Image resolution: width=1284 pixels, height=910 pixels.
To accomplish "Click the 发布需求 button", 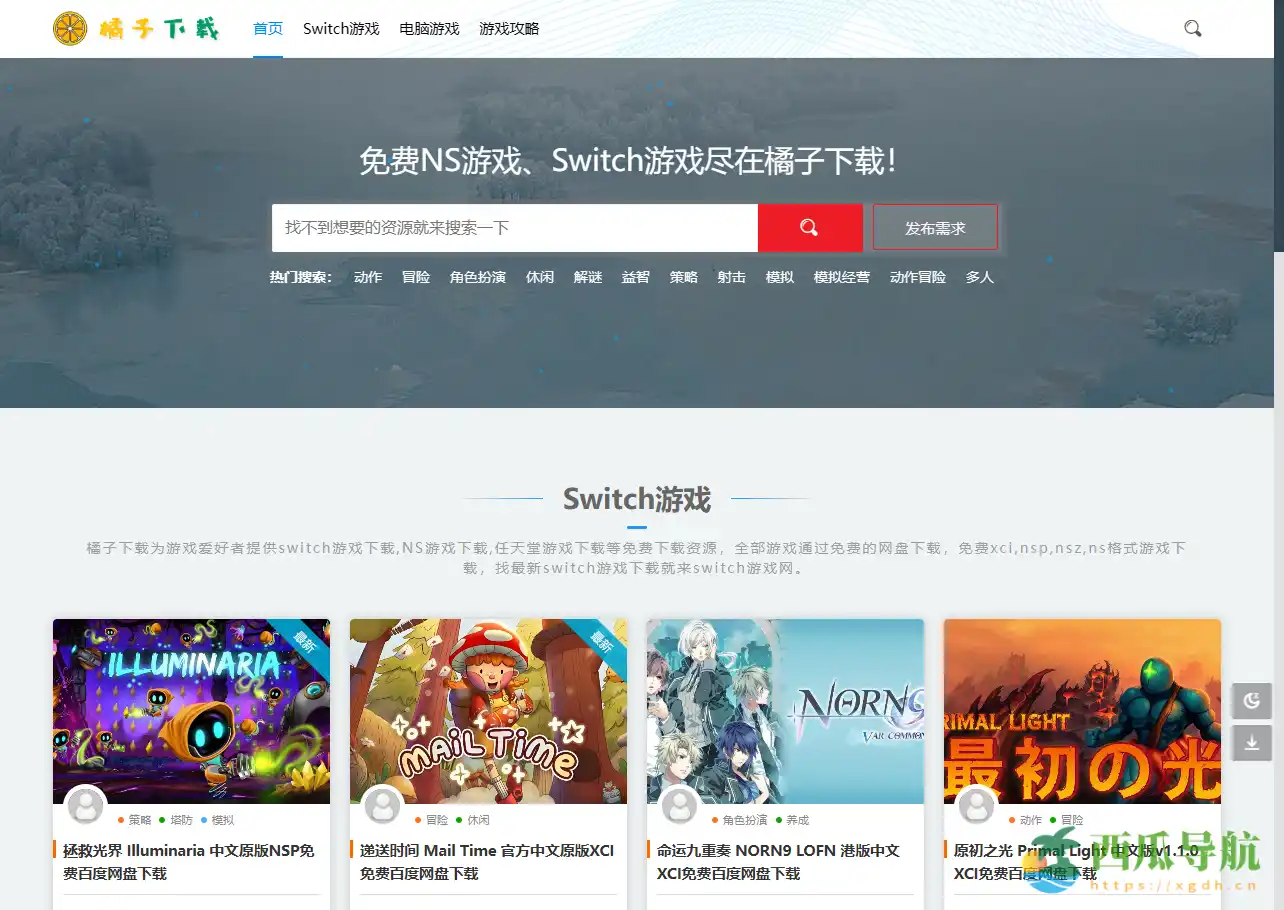I will click(x=935, y=227).
